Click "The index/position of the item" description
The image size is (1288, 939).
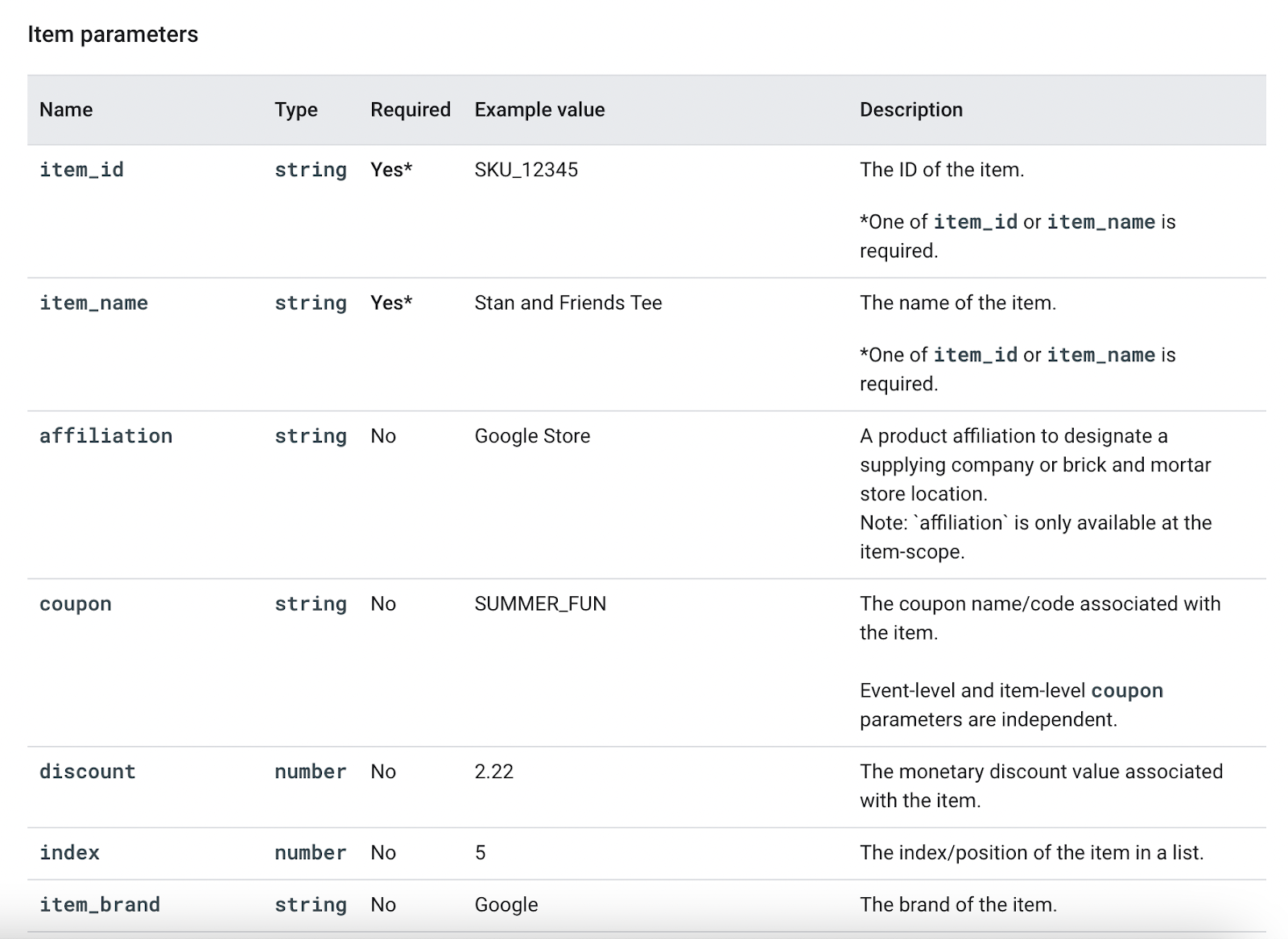pyautogui.click(x=1031, y=853)
